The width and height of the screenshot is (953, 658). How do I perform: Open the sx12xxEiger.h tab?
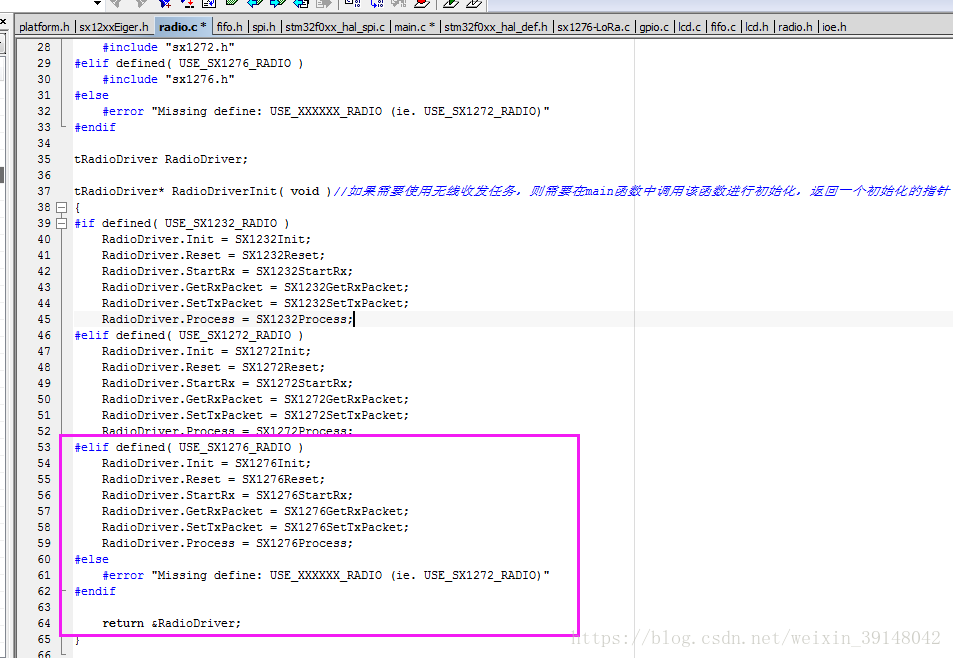[x=114, y=27]
